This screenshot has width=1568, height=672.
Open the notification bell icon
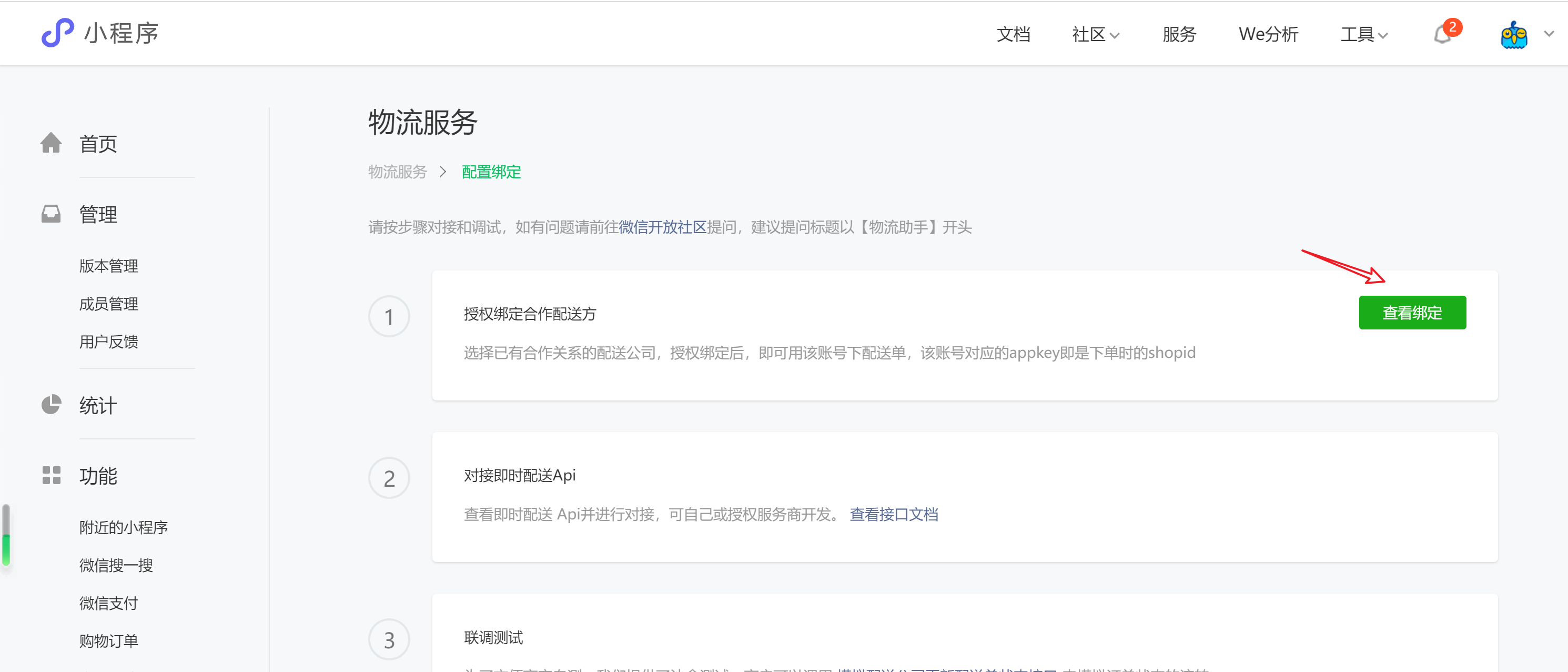(1442, 35)
